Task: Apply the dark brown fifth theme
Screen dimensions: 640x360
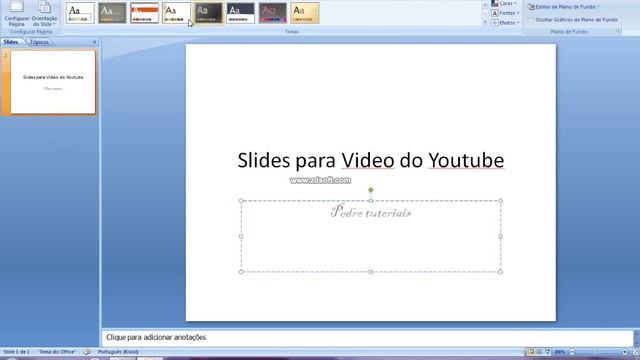Action: [x=209, y=13]
